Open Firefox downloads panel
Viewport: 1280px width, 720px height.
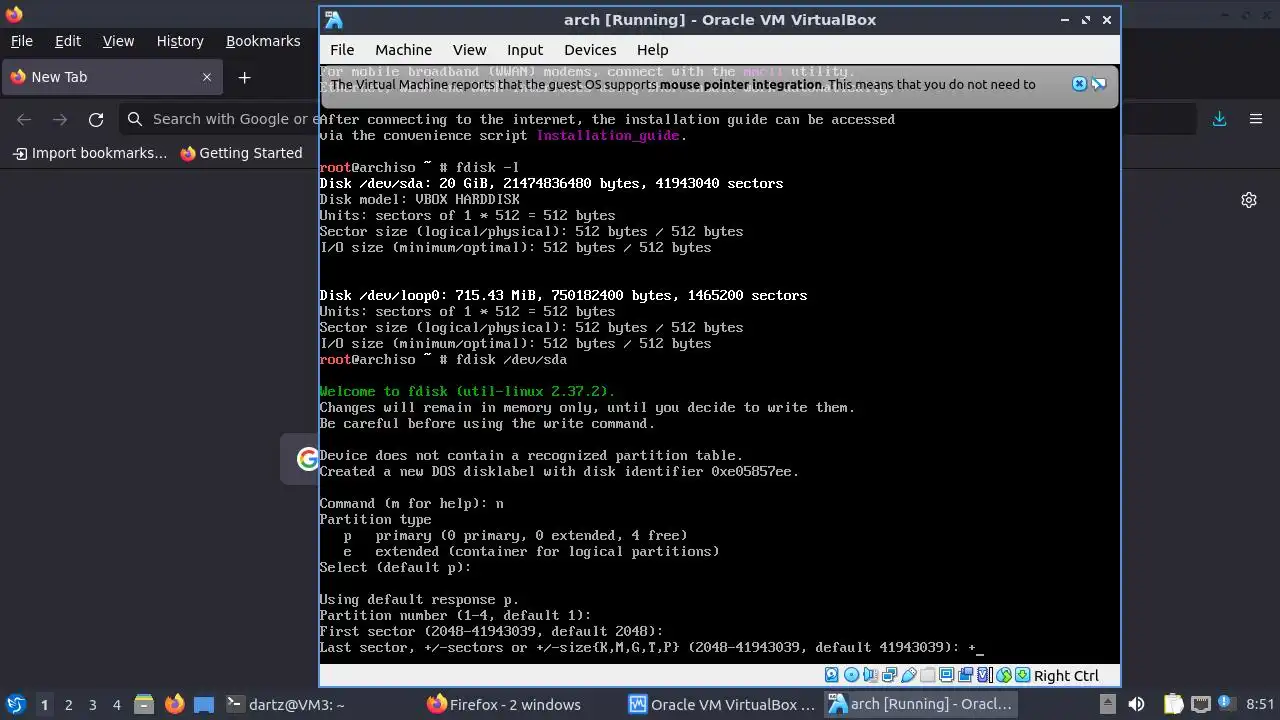1219,119
